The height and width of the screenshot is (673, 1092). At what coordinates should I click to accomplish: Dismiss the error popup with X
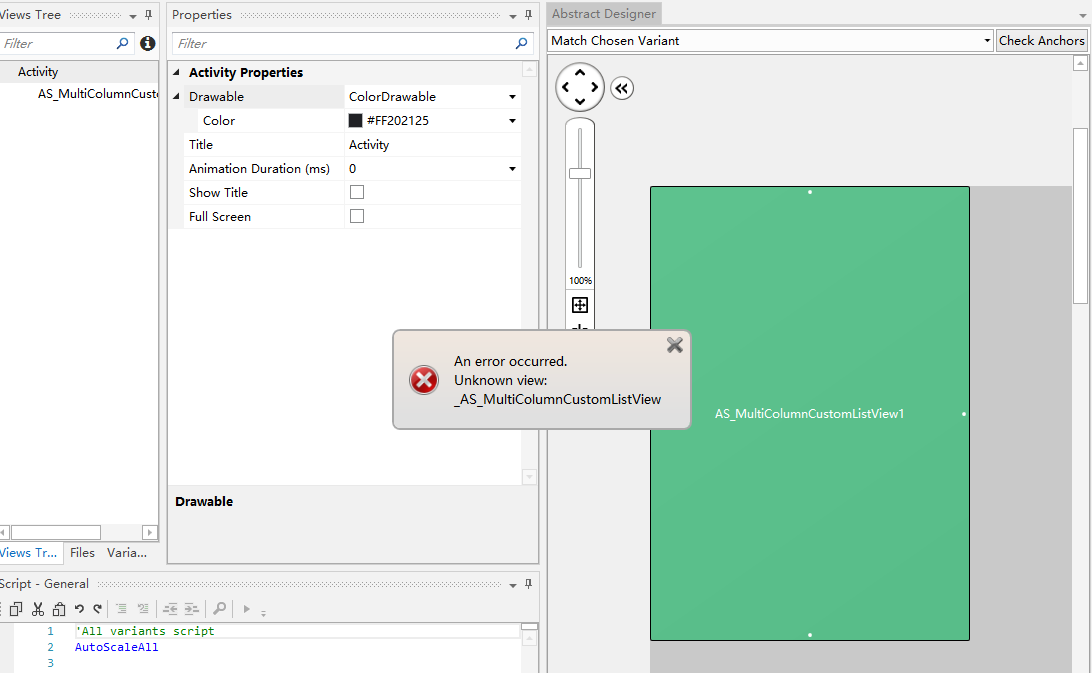pos(674,345)
